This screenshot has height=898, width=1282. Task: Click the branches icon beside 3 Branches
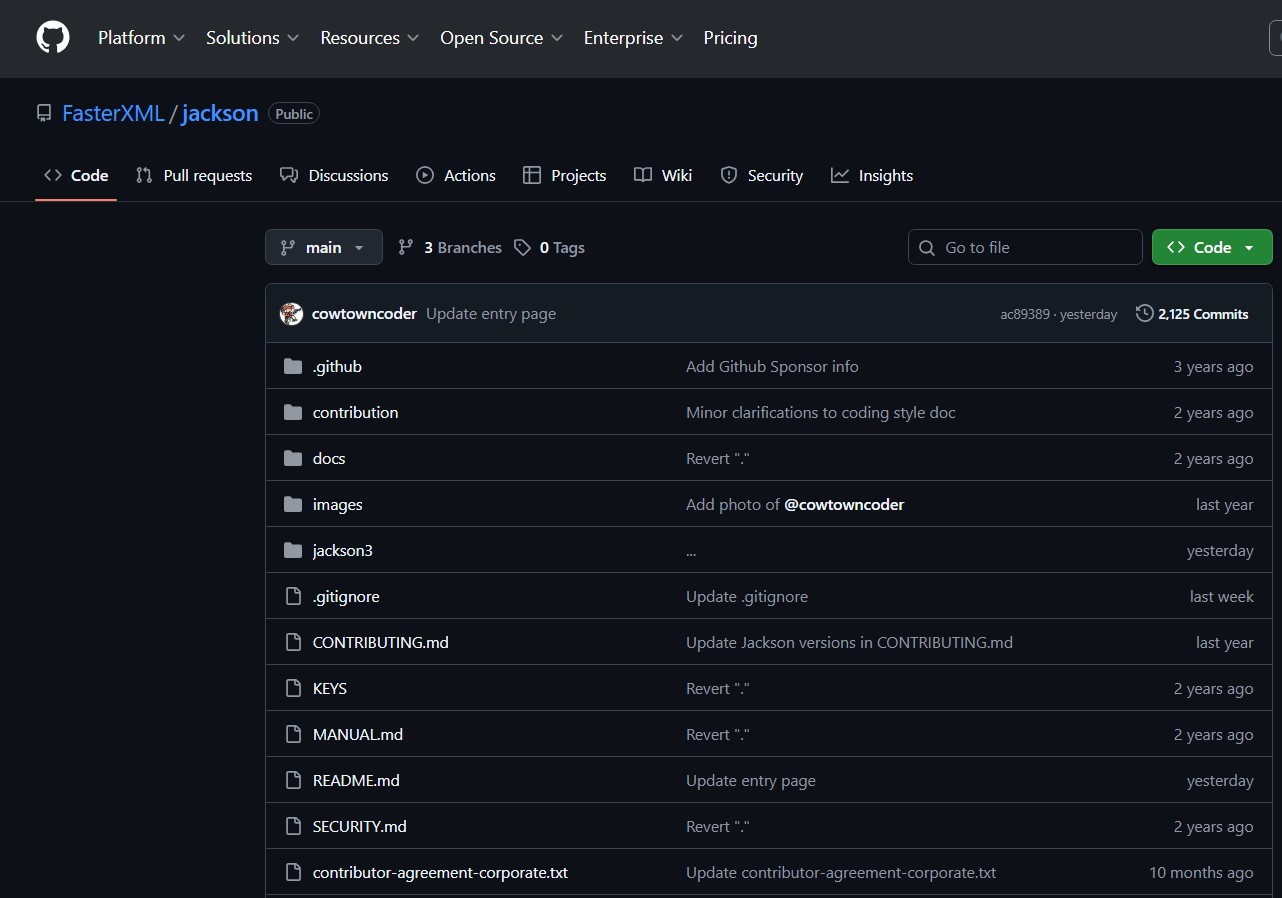(406, 248)
